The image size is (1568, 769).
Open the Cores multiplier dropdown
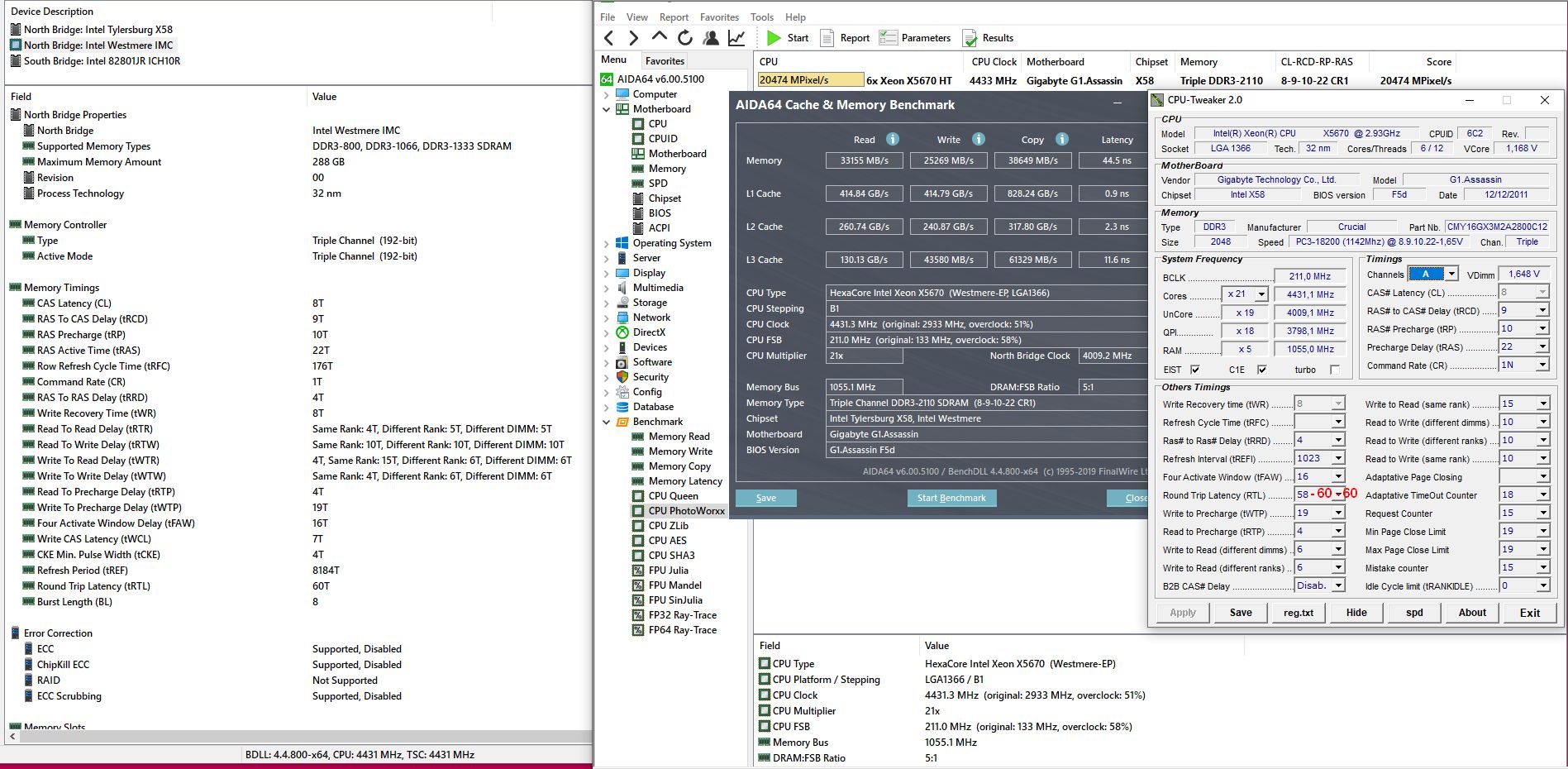[x=1261, y=294]
